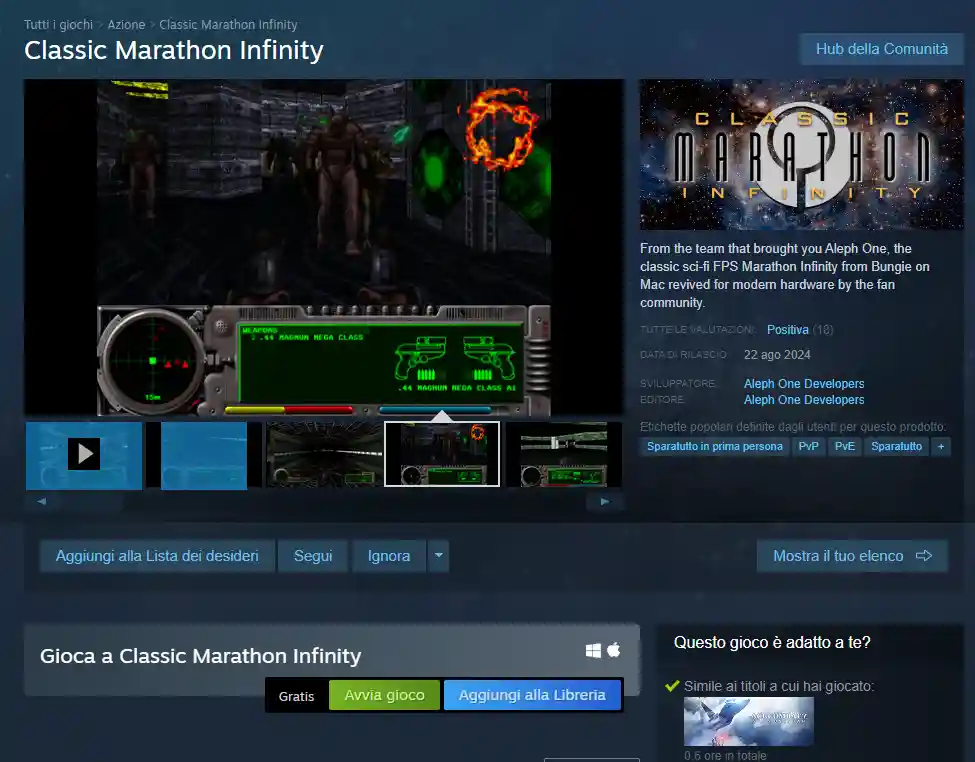Click the 'Gratis' price label
The image size is (975, 762).
(x=296, y=696)
